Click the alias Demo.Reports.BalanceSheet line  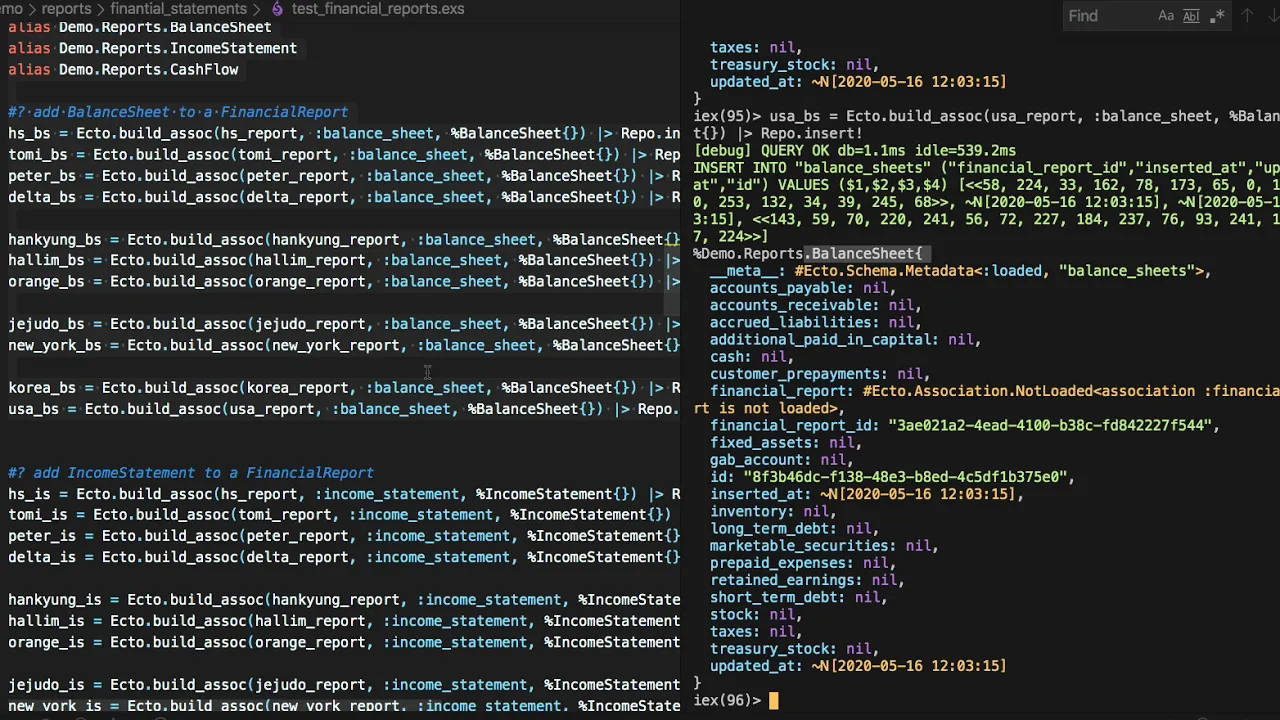pyautogui.click(x=139, y=27)
